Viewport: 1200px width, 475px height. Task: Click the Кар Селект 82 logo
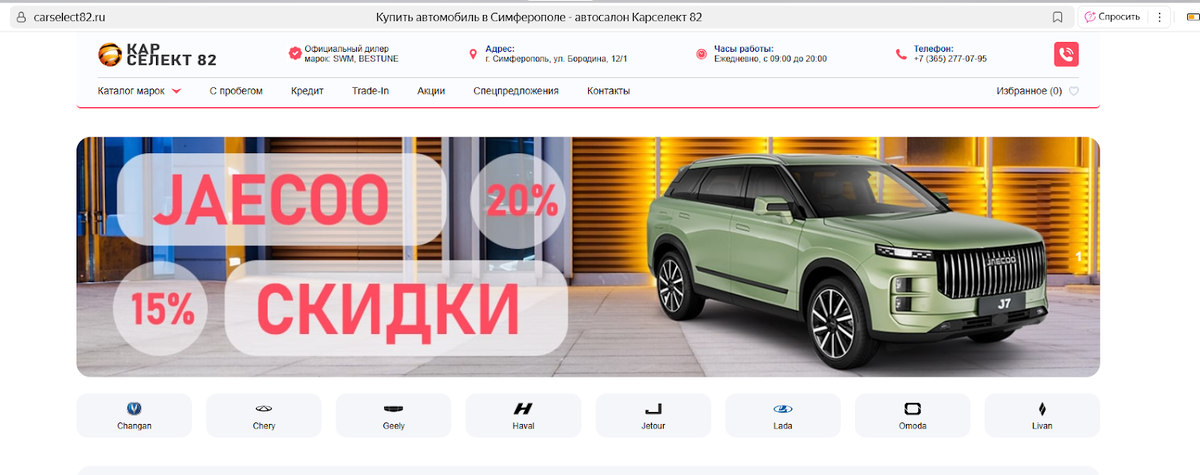point(156,54)
